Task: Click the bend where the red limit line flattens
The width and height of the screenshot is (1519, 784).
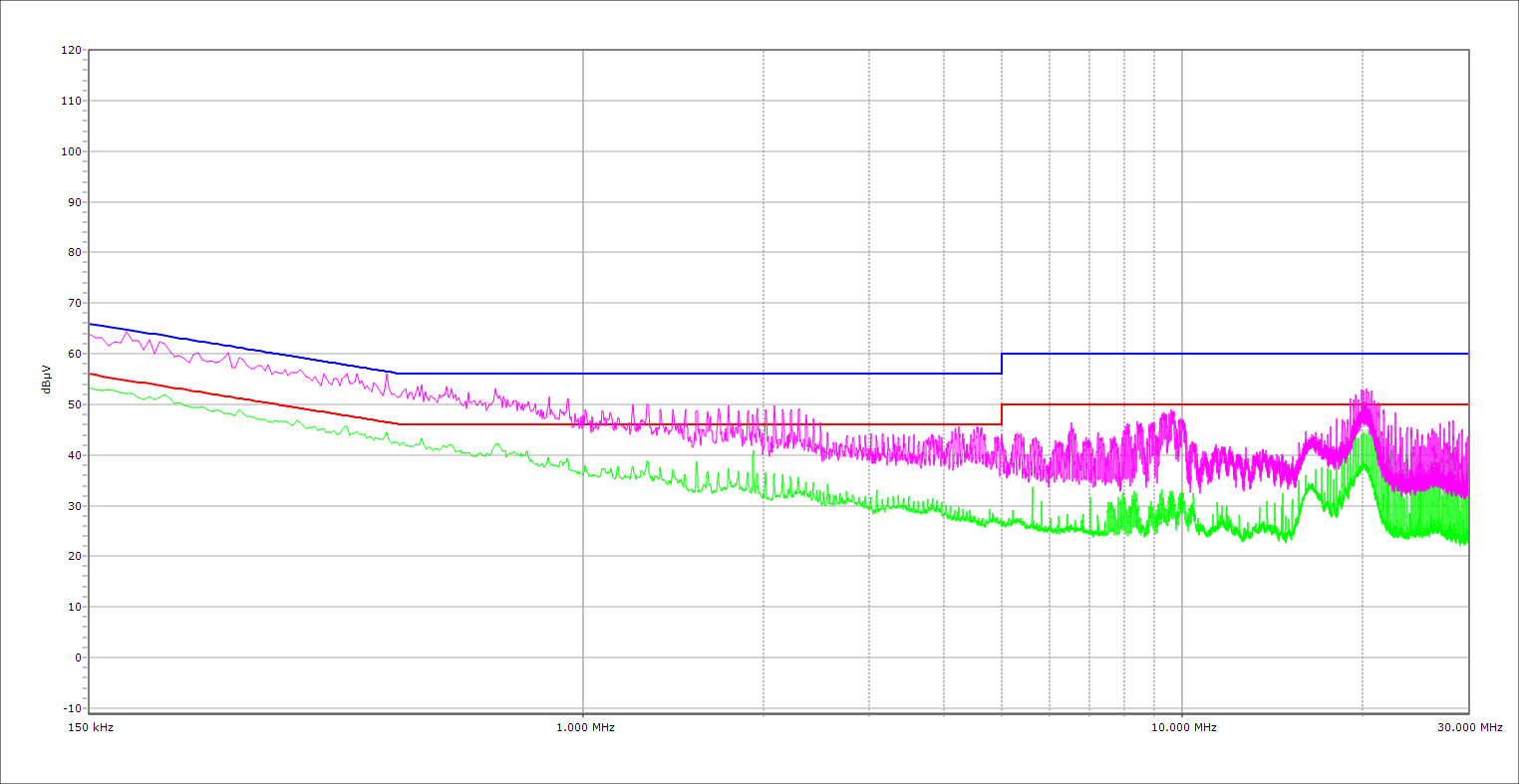Action: (x=397, y=424)
